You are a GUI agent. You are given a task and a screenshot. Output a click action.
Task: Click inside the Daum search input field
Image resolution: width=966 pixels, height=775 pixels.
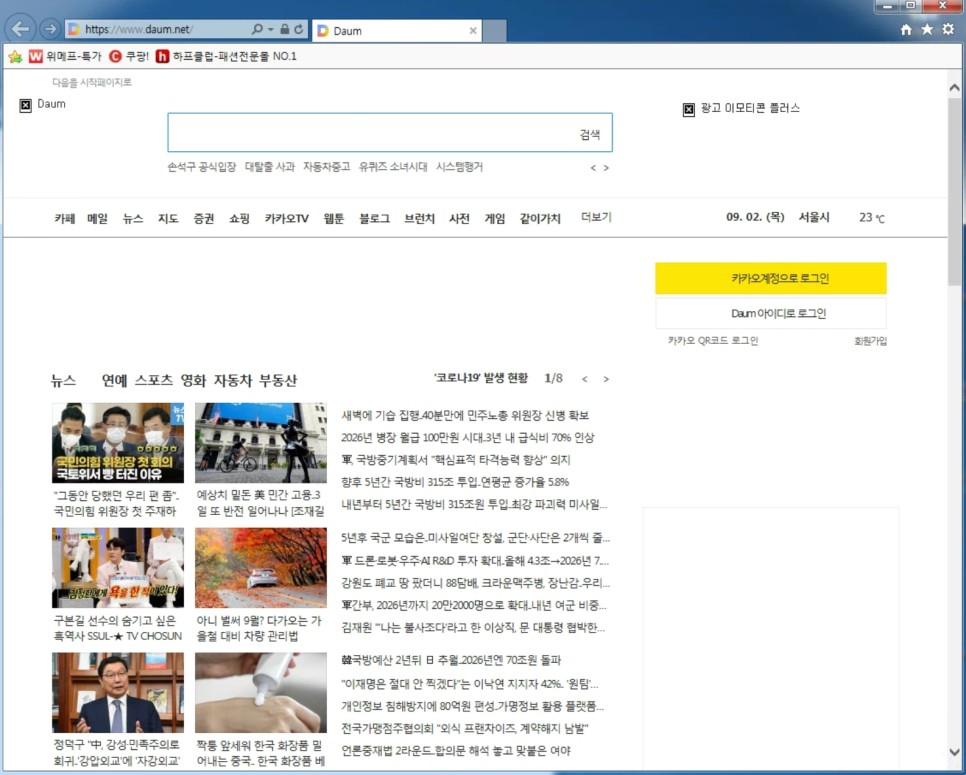[x=380, y=131]
